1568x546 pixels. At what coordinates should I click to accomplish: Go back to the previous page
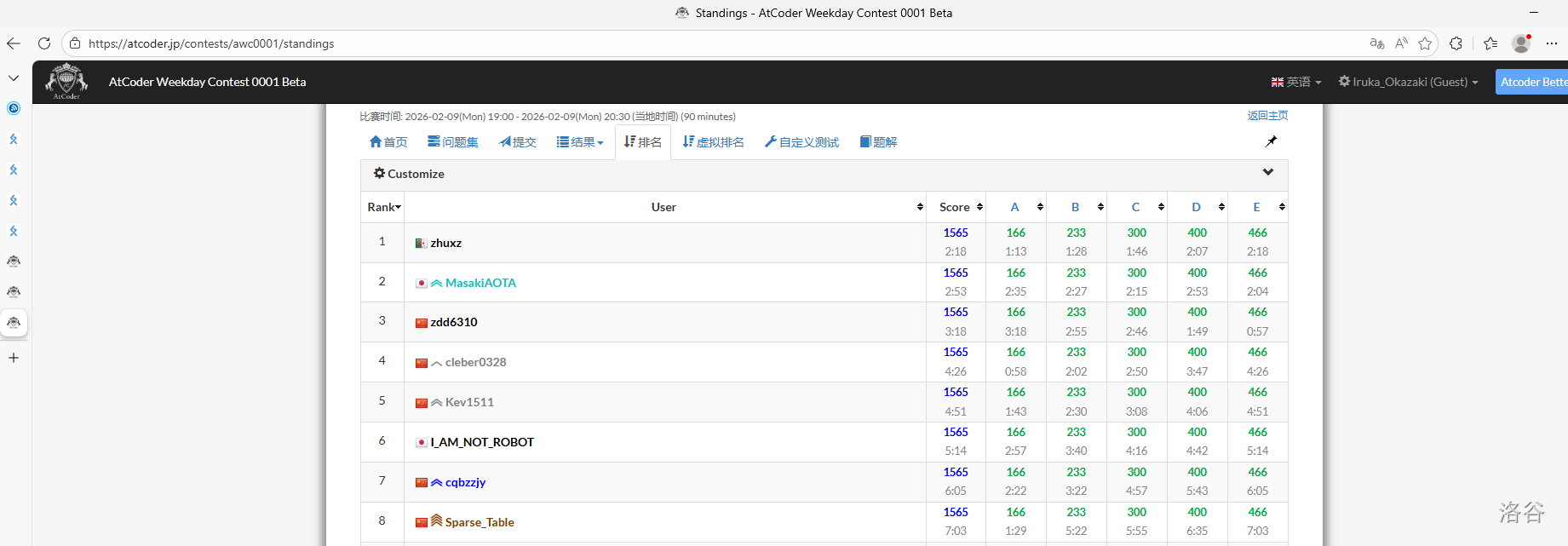click(x=14, y=43)
